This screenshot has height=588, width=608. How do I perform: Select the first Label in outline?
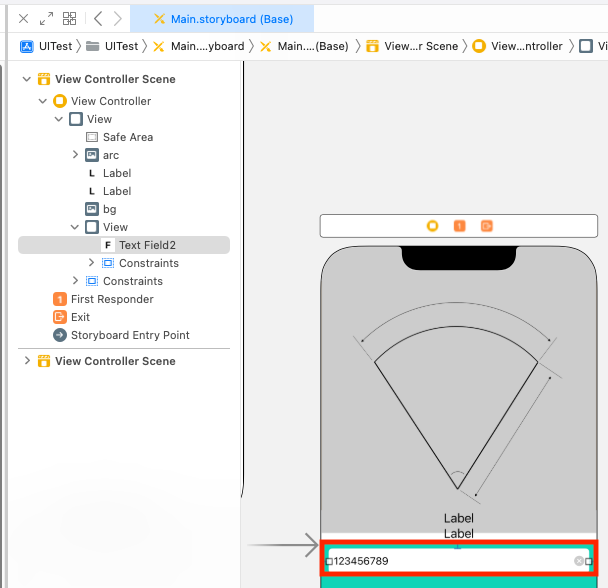[124, 173]
